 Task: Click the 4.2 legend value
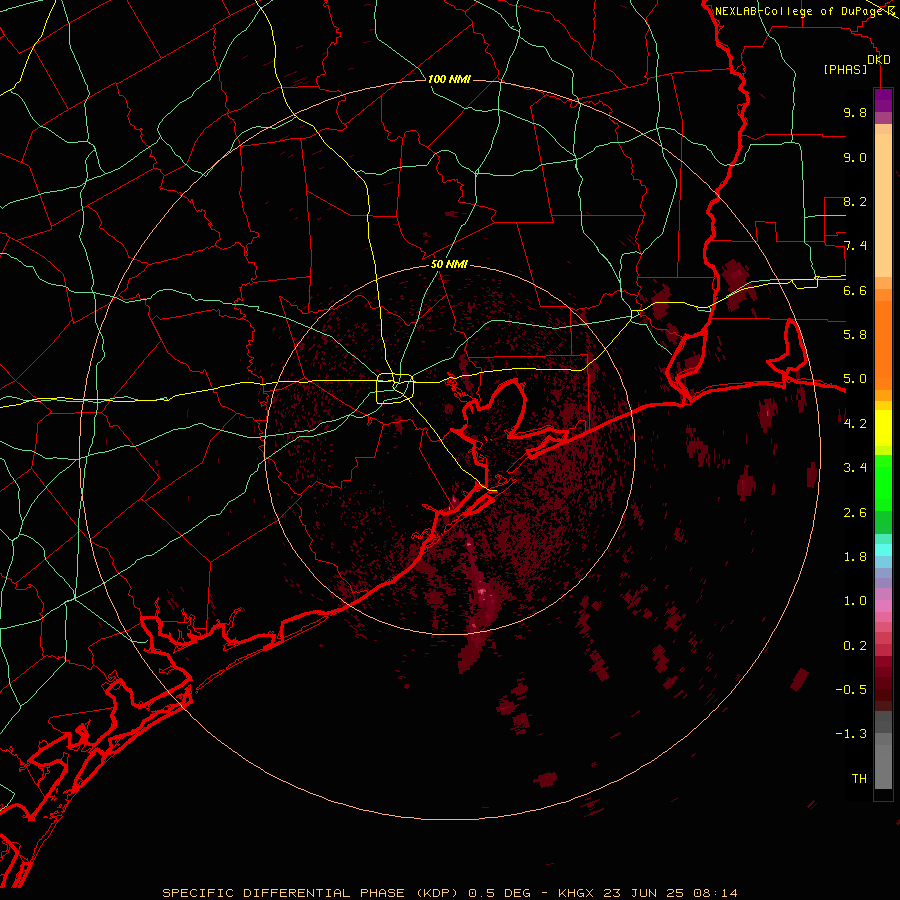coord(855,424)
